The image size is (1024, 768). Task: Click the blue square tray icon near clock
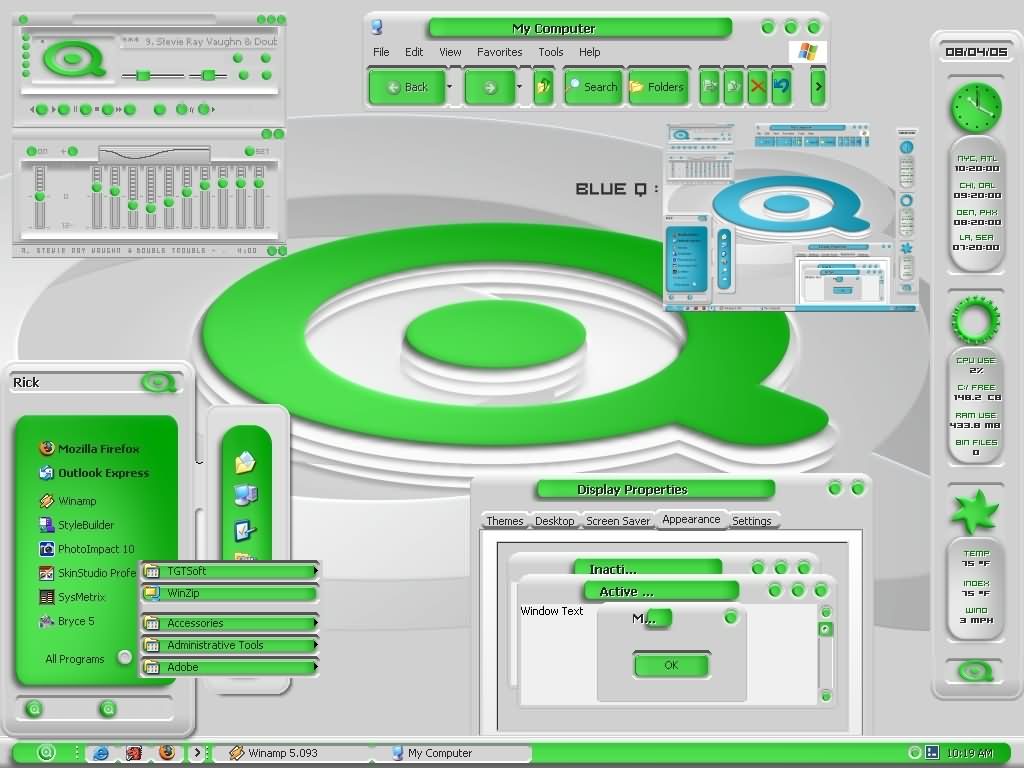pyautogui.click(x=933, y=753)
